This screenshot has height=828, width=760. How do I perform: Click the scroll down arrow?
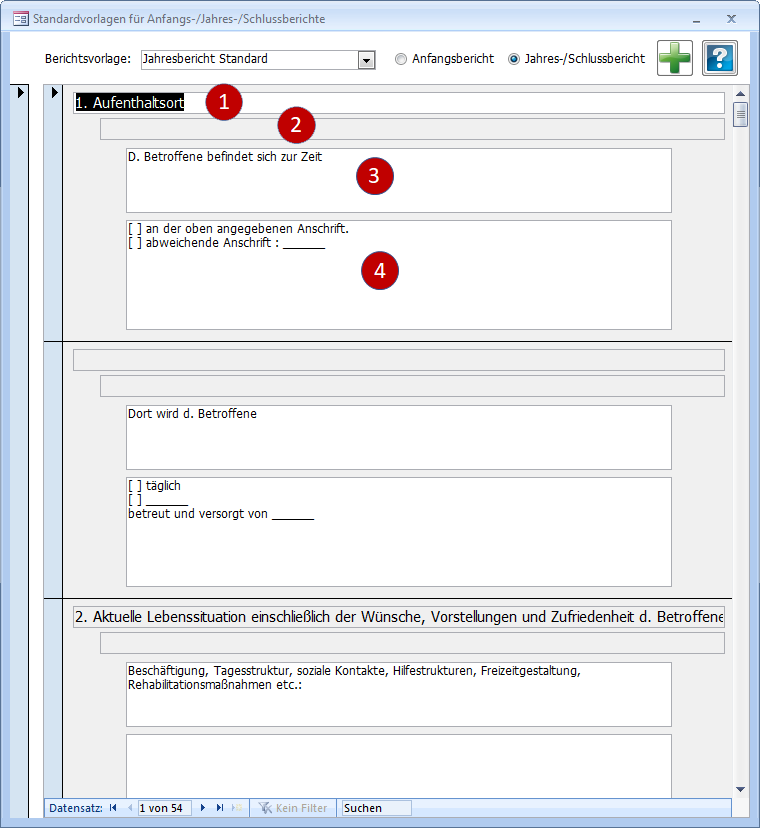pyautogui.click(x=740, y=789)
